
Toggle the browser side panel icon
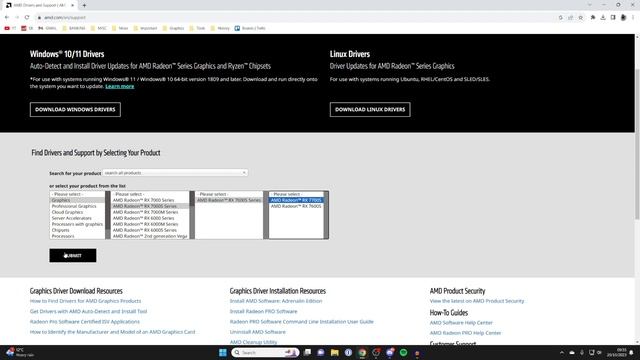click(x=613, y=18)
